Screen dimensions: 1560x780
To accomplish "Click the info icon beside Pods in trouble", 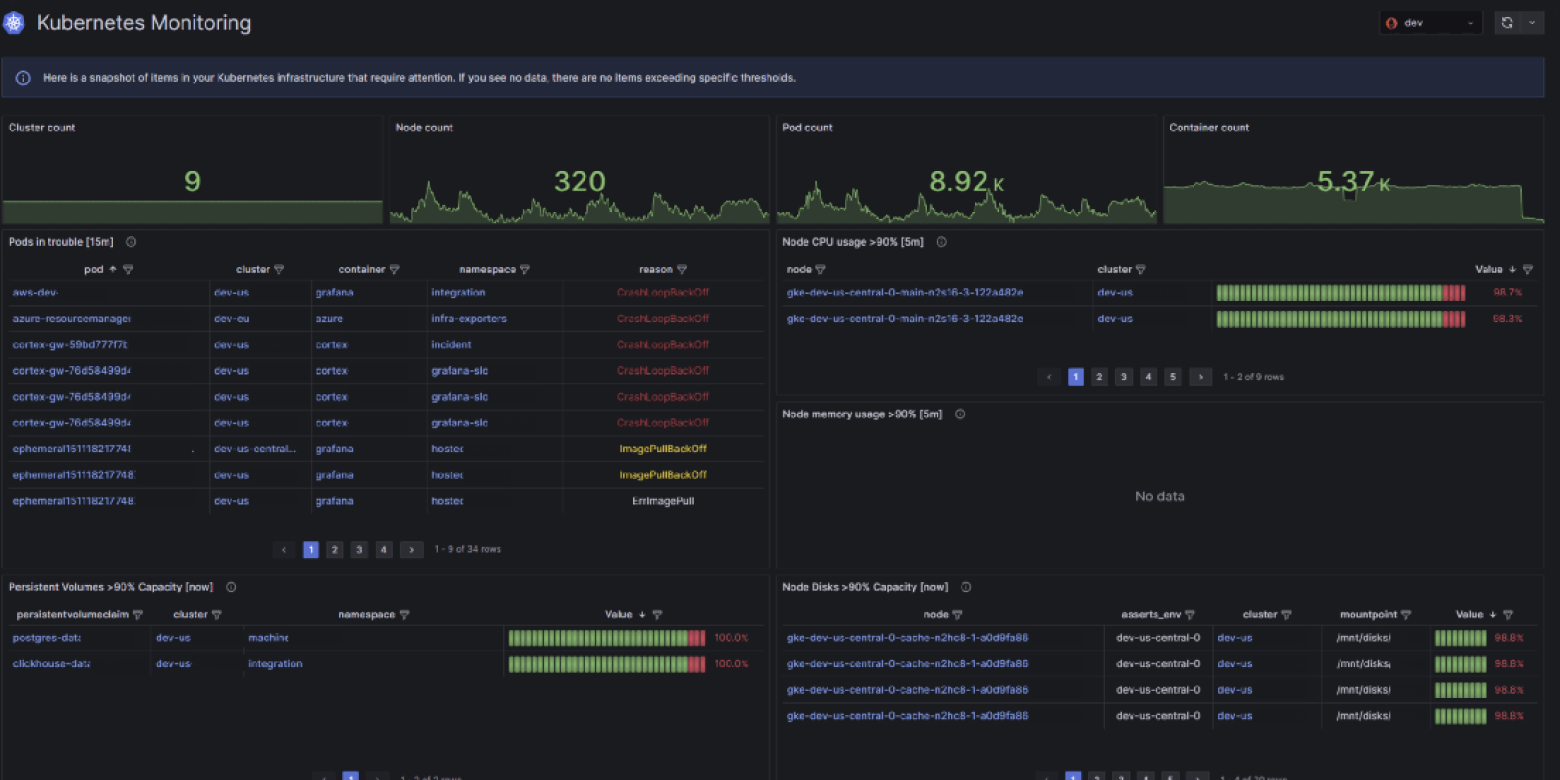I will pos(130,241).
